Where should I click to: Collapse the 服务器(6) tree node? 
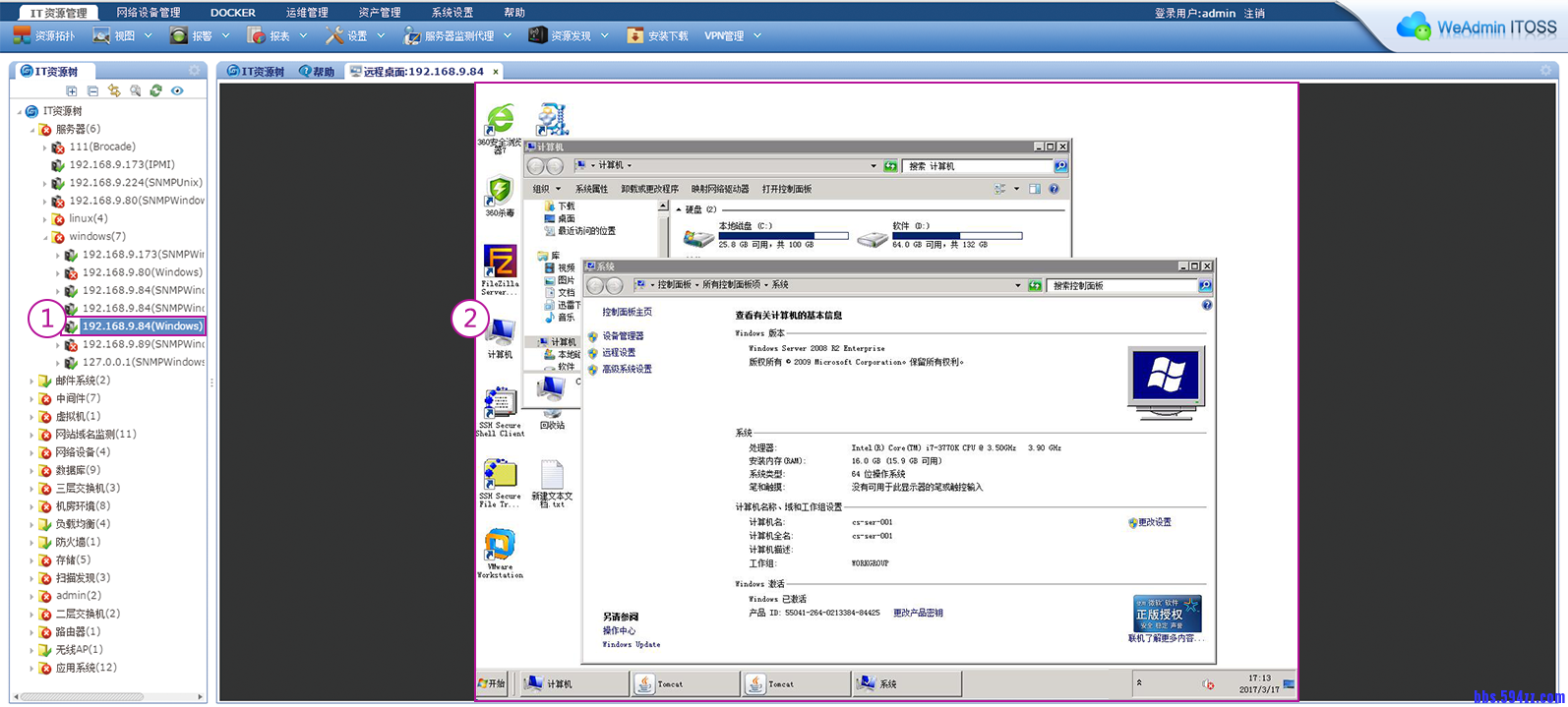[x=31, y=130]
